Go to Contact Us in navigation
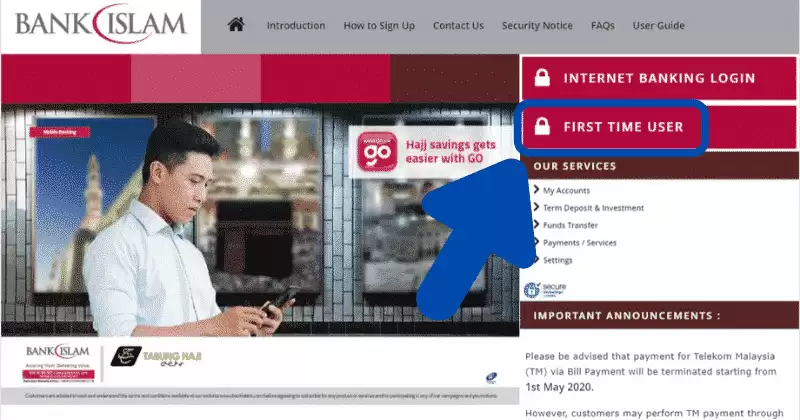 (x=458, y=25)
